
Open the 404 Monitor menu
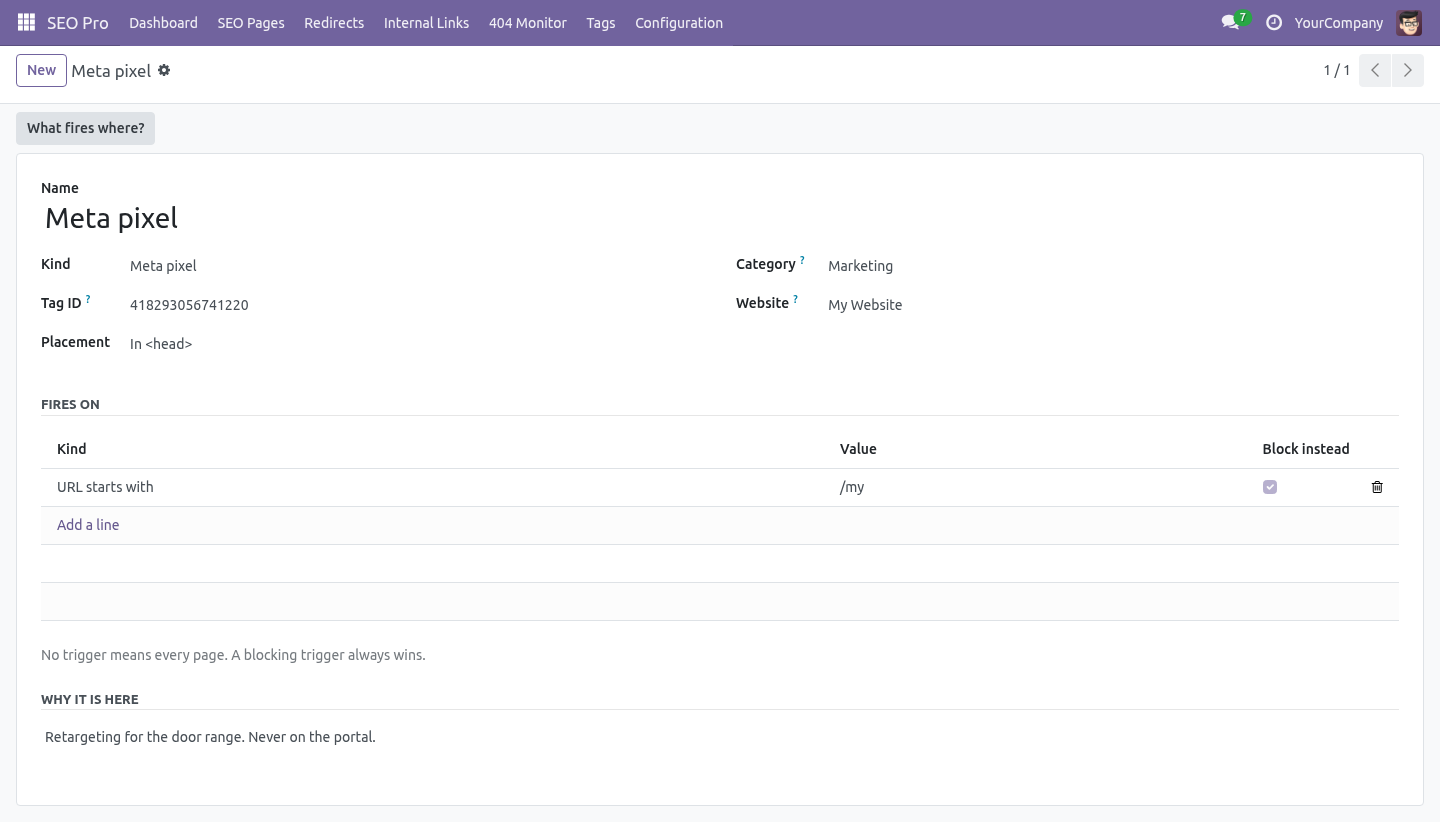(528, 22)
